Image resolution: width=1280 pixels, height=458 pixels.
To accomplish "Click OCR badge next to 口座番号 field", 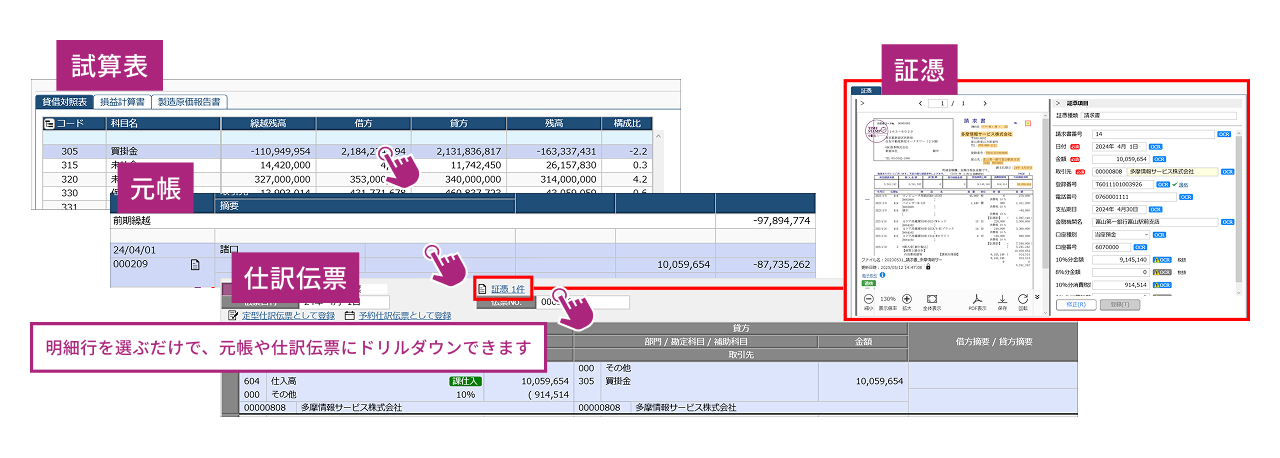I will pos(1140,247).
